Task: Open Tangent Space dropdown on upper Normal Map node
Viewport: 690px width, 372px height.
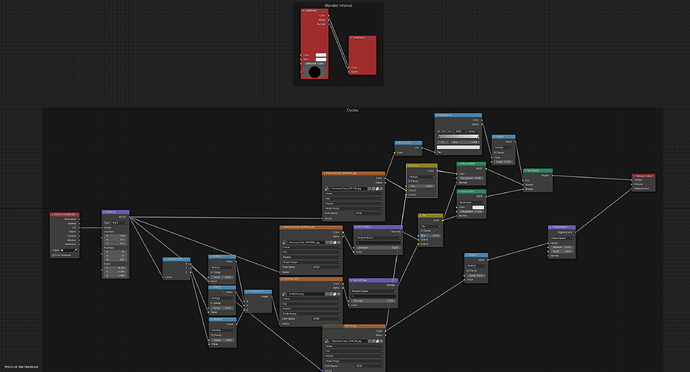Action: coord(378,238)
